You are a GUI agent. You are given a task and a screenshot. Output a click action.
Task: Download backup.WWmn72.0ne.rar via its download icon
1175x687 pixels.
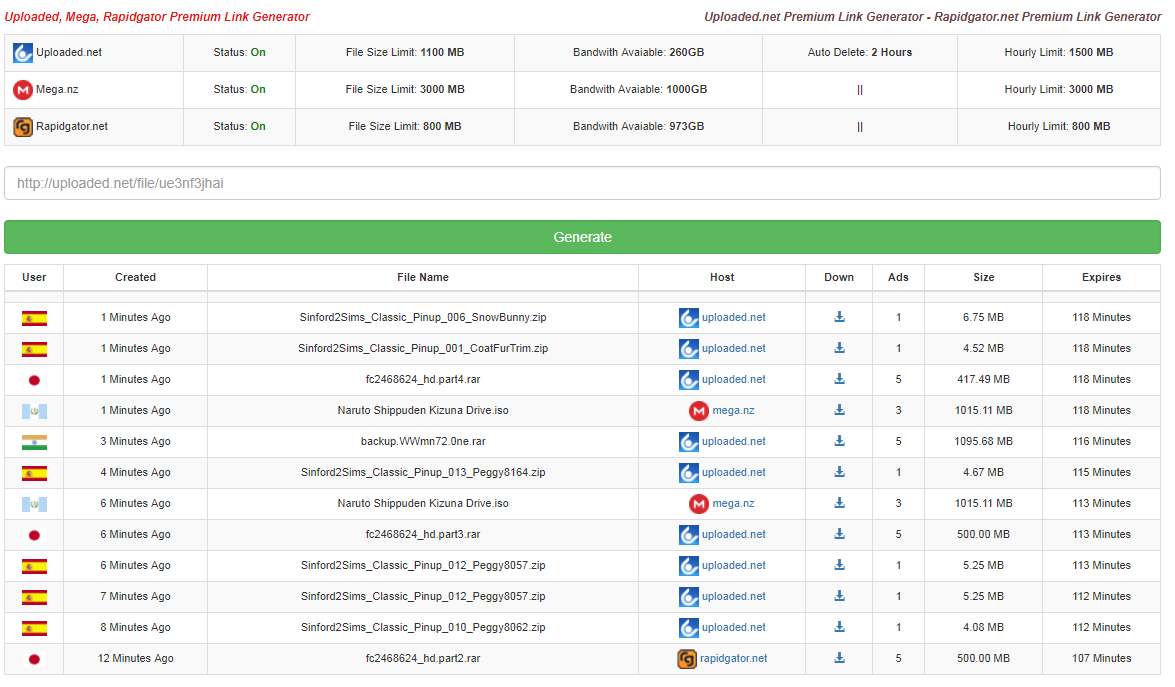pos(839,441)
